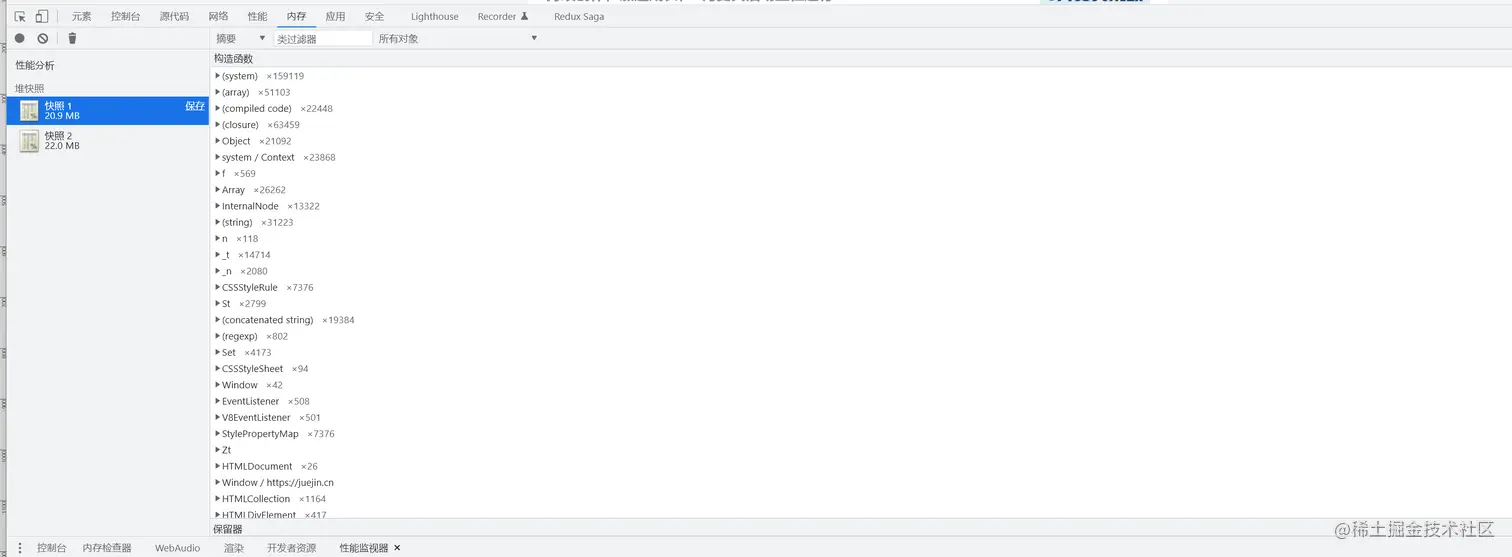1512x557 pixels.
Task: Expand the Set ×4173 row
Action: click(x=218, y=352)
